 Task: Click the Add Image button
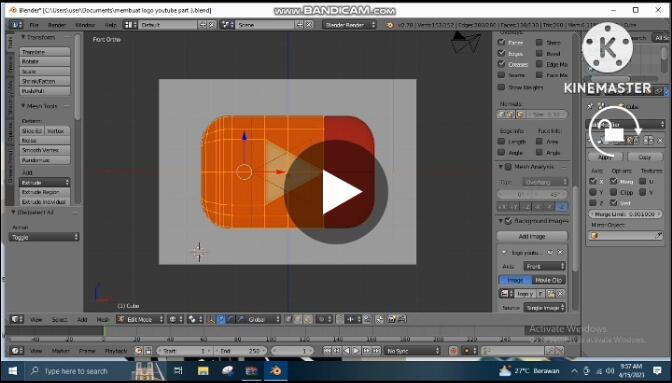[532, 236]
